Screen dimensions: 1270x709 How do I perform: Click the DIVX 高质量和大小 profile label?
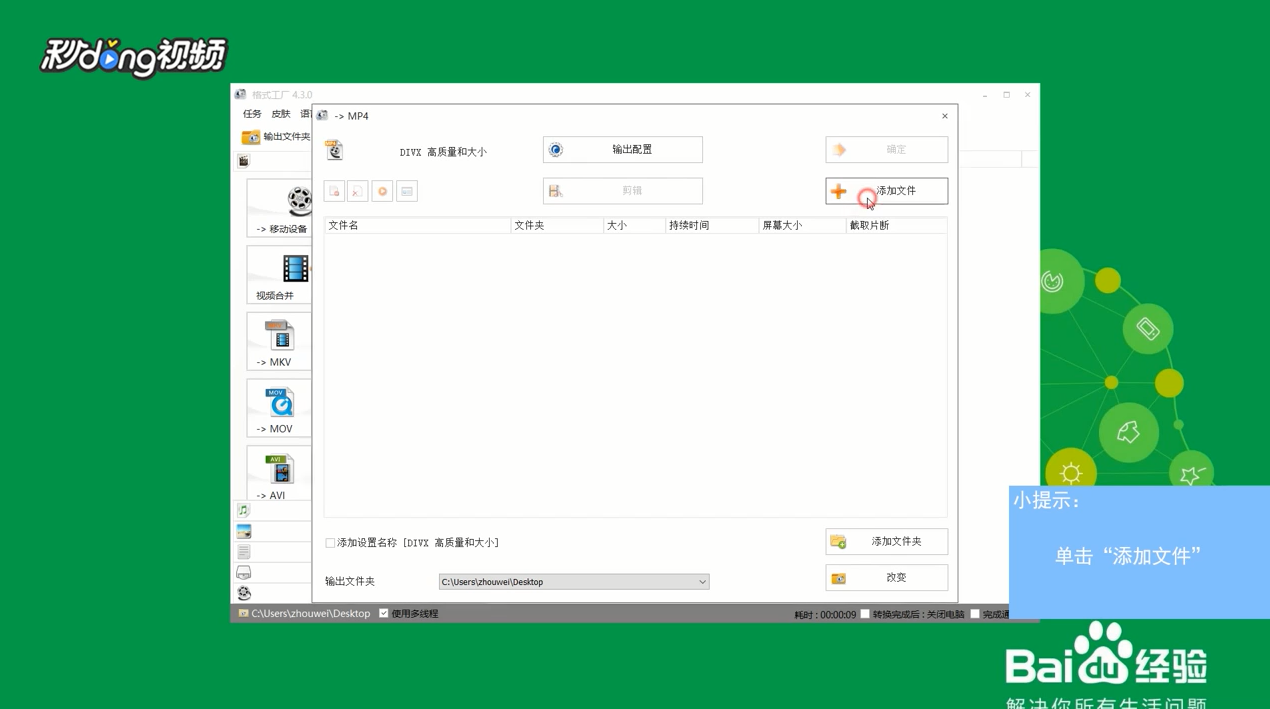pyautogui.click(x=443, y=152)
